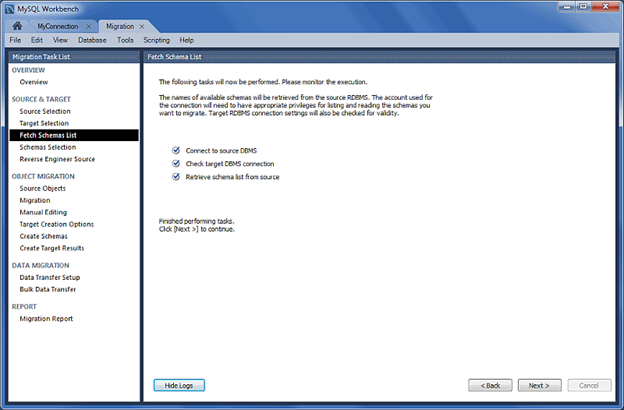Open the Database menu
The image size is (624, 410).
[93, 40]
